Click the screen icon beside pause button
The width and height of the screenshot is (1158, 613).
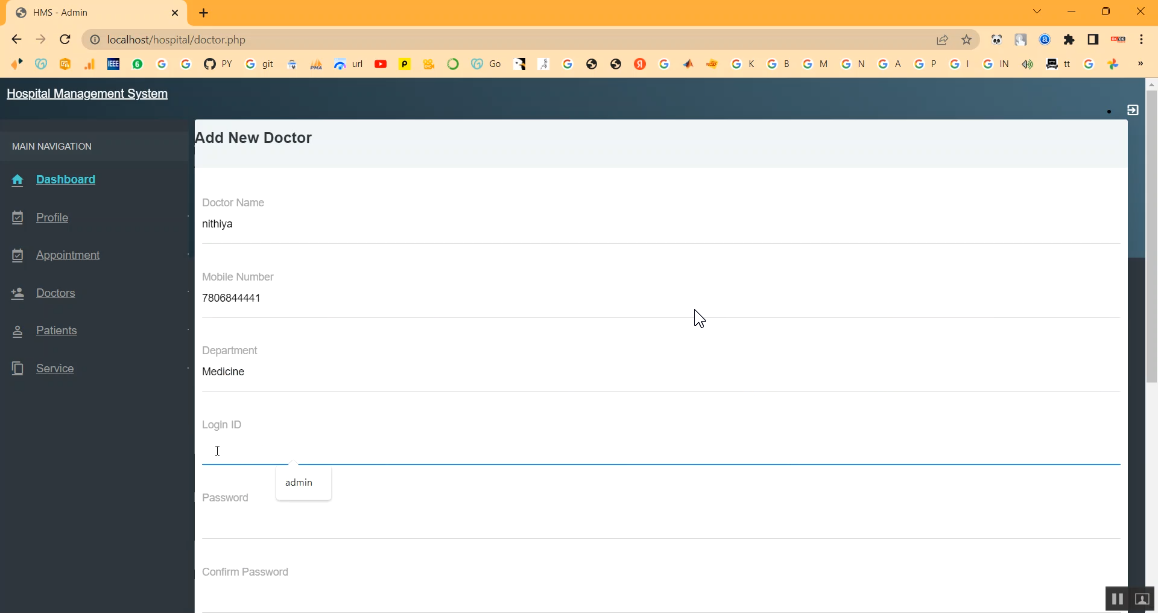tap(1142, 599)
